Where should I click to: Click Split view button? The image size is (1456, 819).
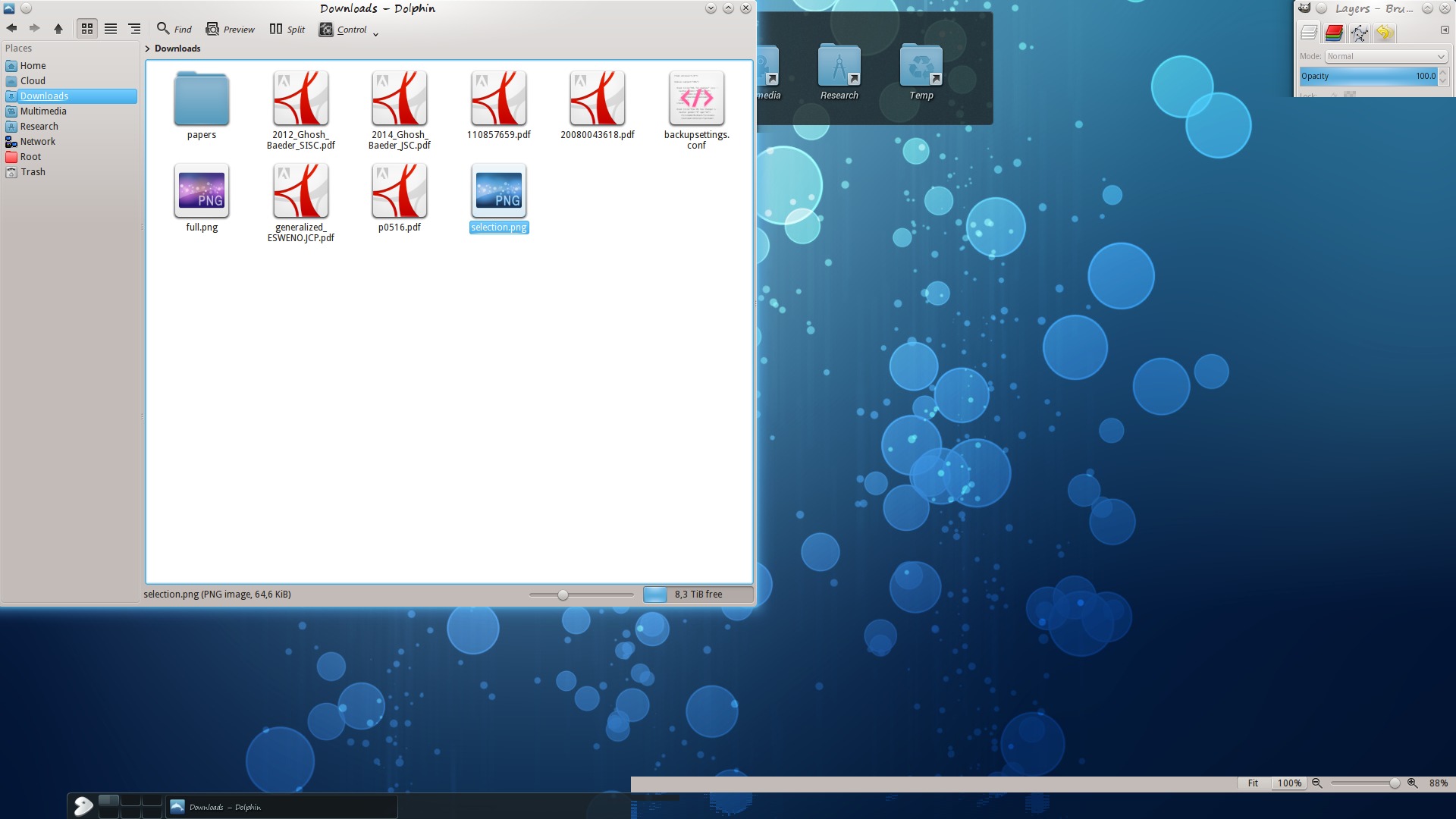point(287,29)
